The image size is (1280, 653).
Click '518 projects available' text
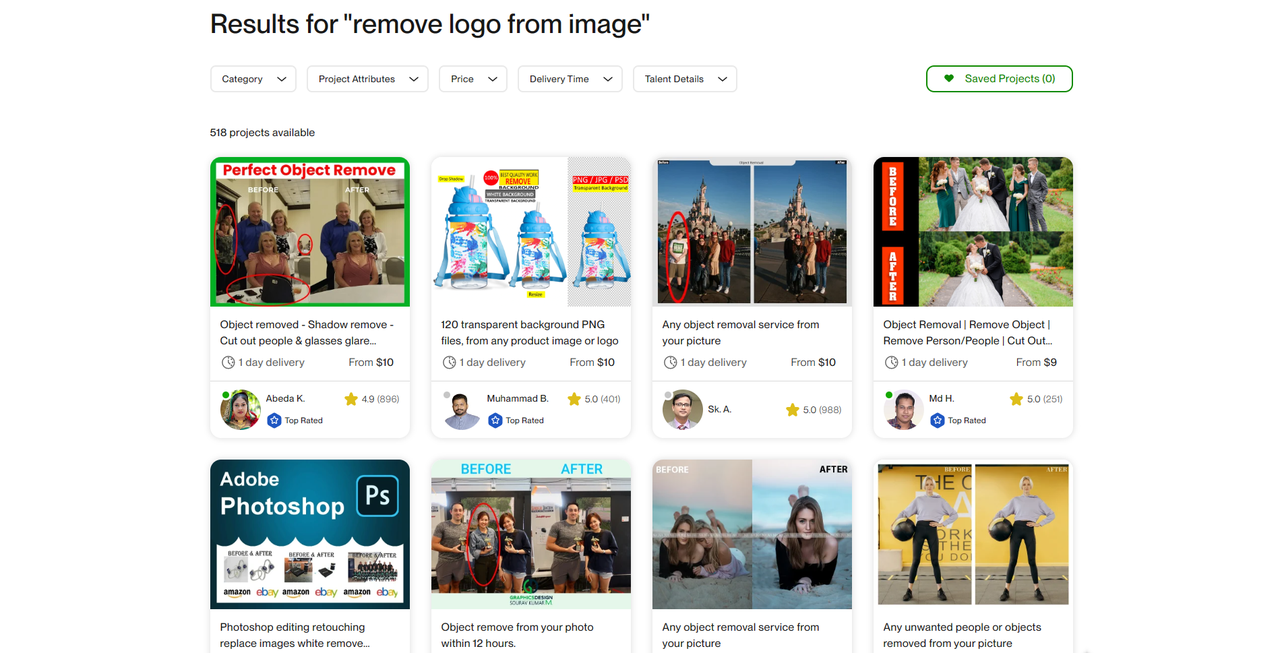(x=262, y=133)
